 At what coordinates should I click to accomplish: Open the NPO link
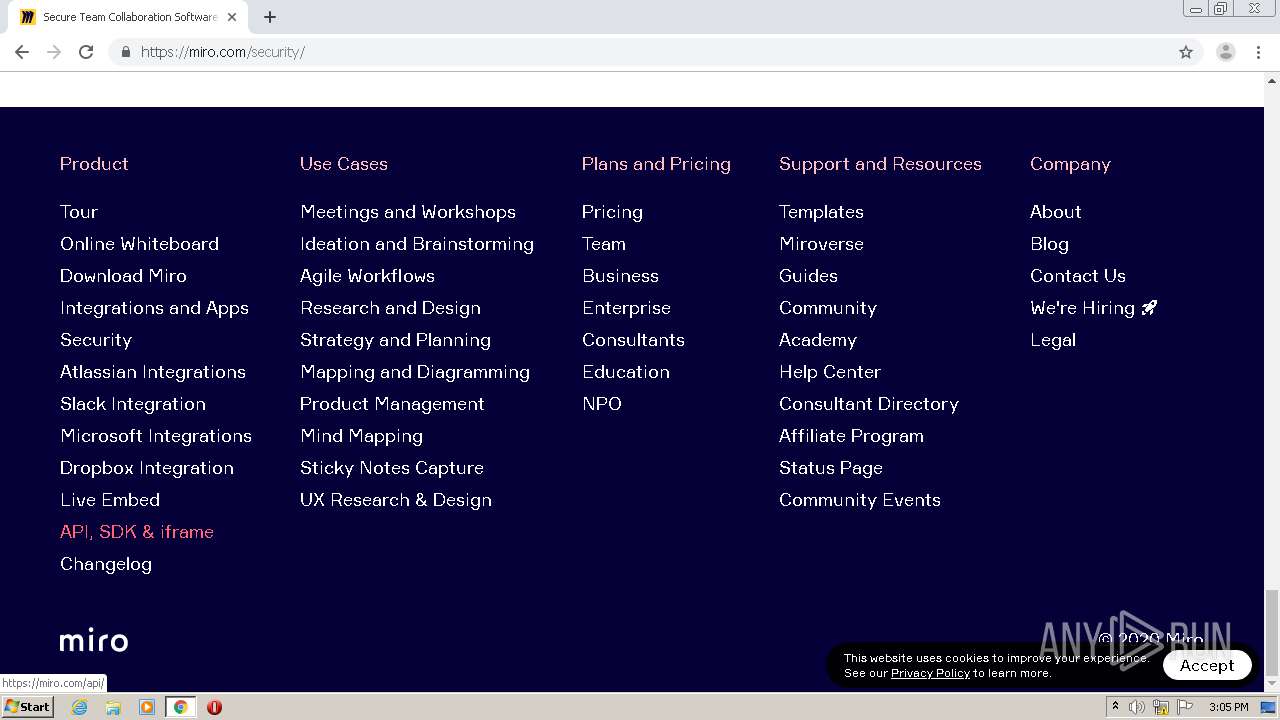click(602, 404)
